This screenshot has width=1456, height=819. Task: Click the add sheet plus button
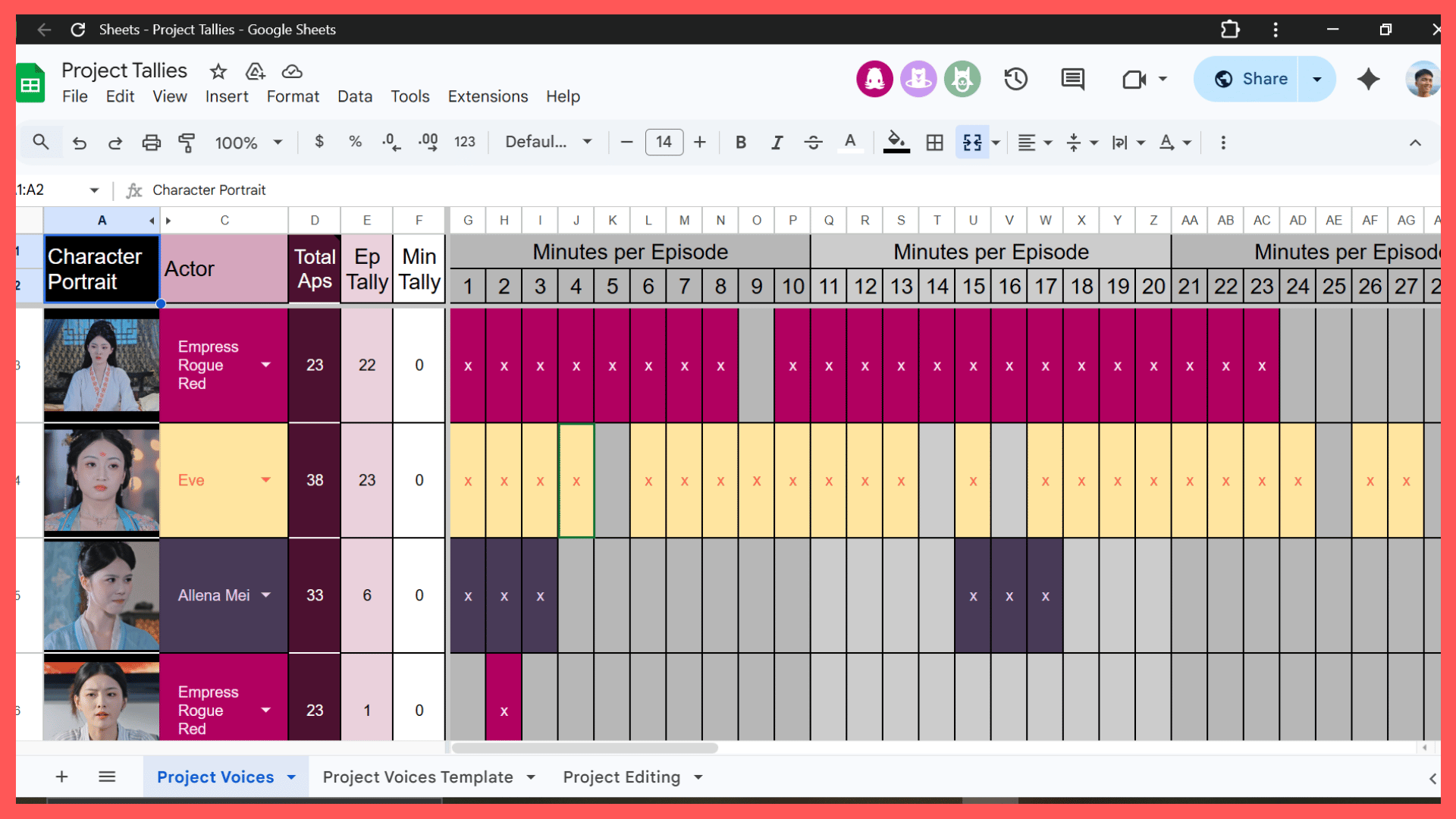tap(62, 777)
